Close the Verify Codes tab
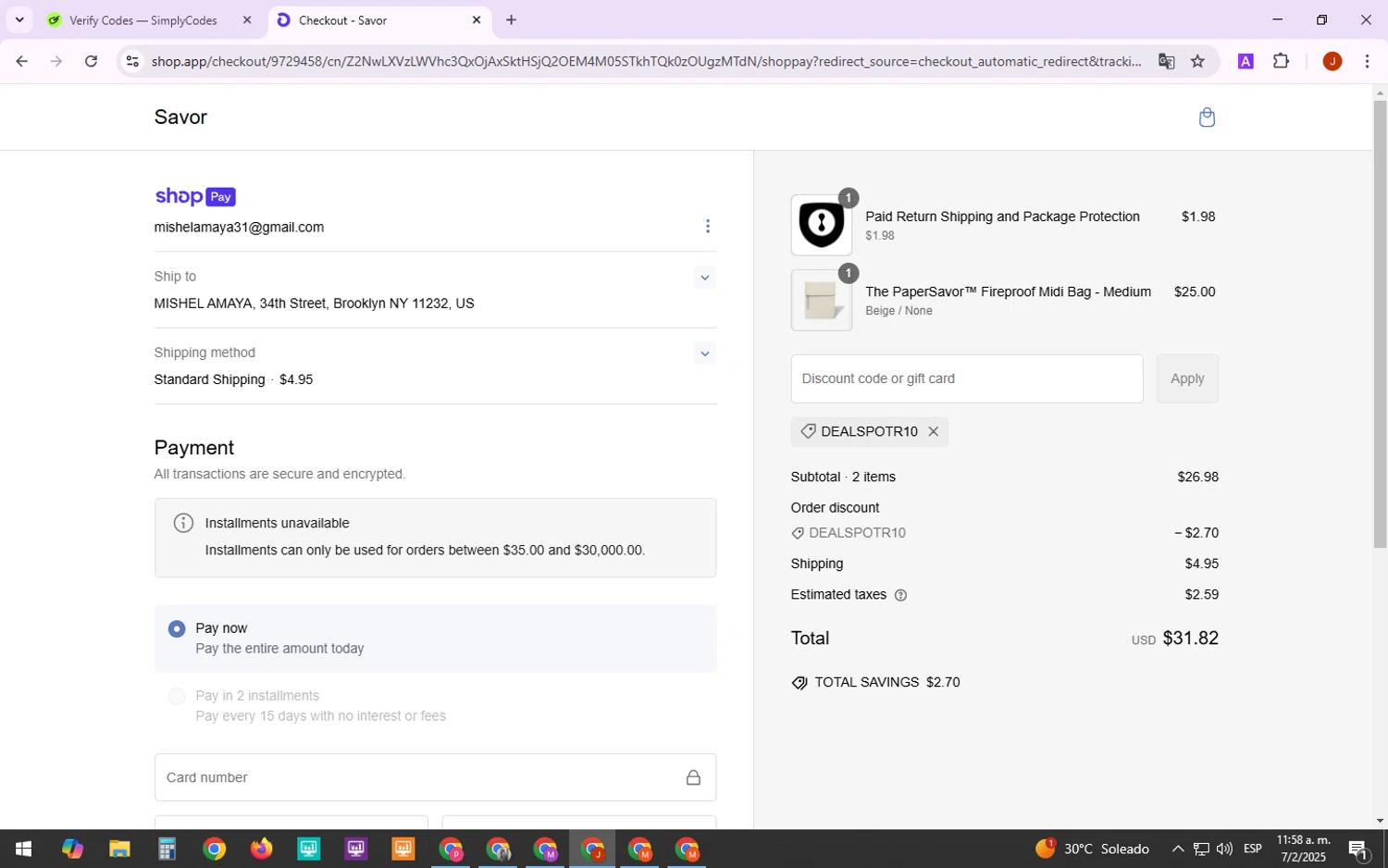Viewport: 1388px width, 868px height. (247, 19)
